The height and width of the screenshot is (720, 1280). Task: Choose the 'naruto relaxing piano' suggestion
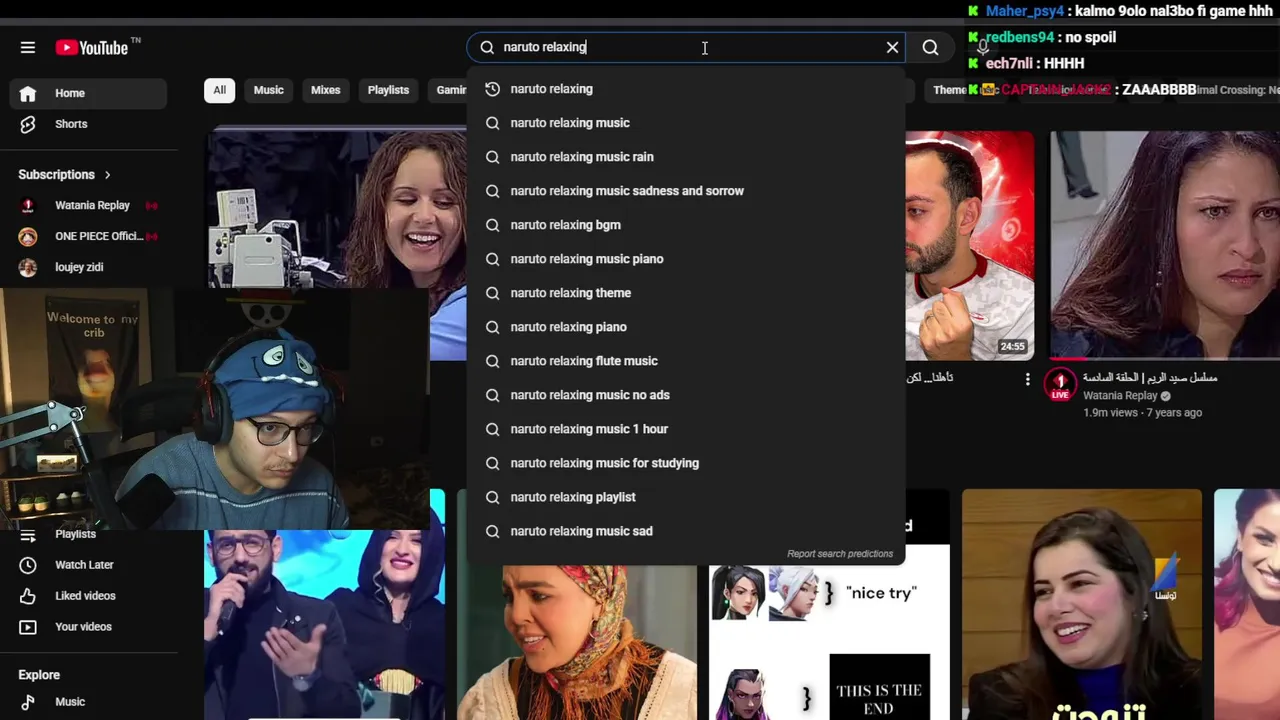(x=685, y=327)
